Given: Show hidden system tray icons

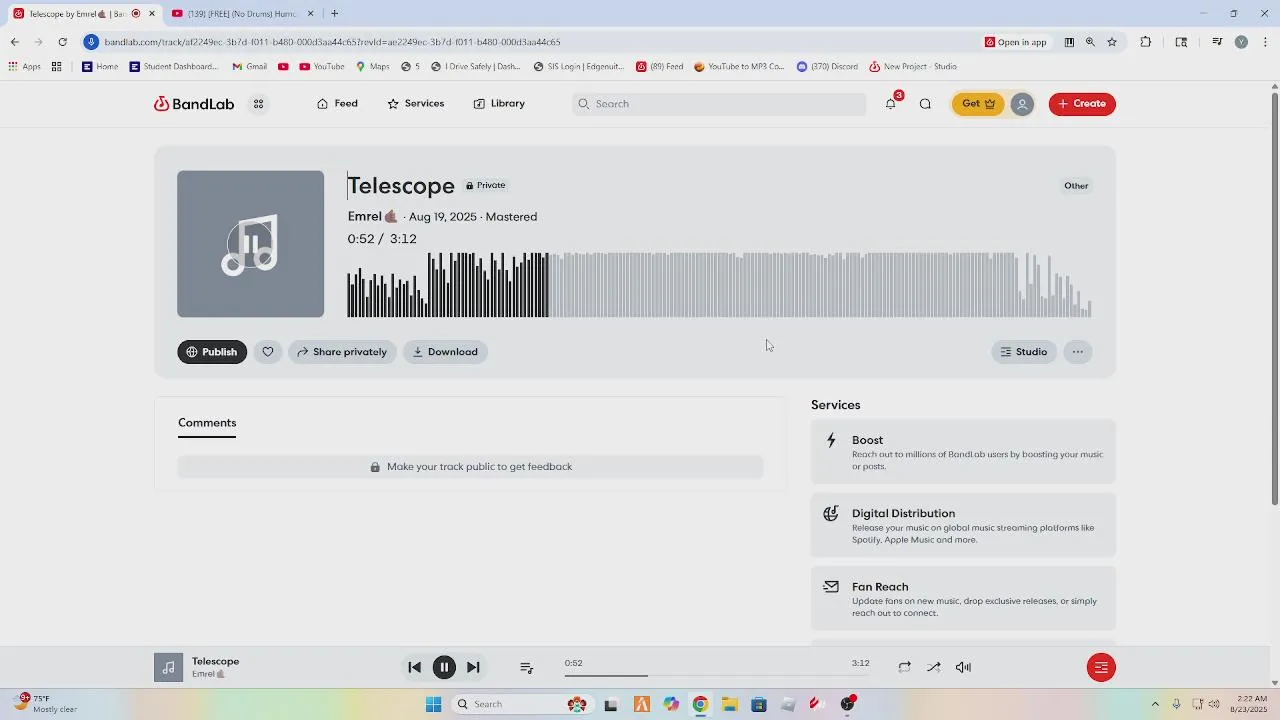Looking at the screenshot, I should pos(1155,704).
